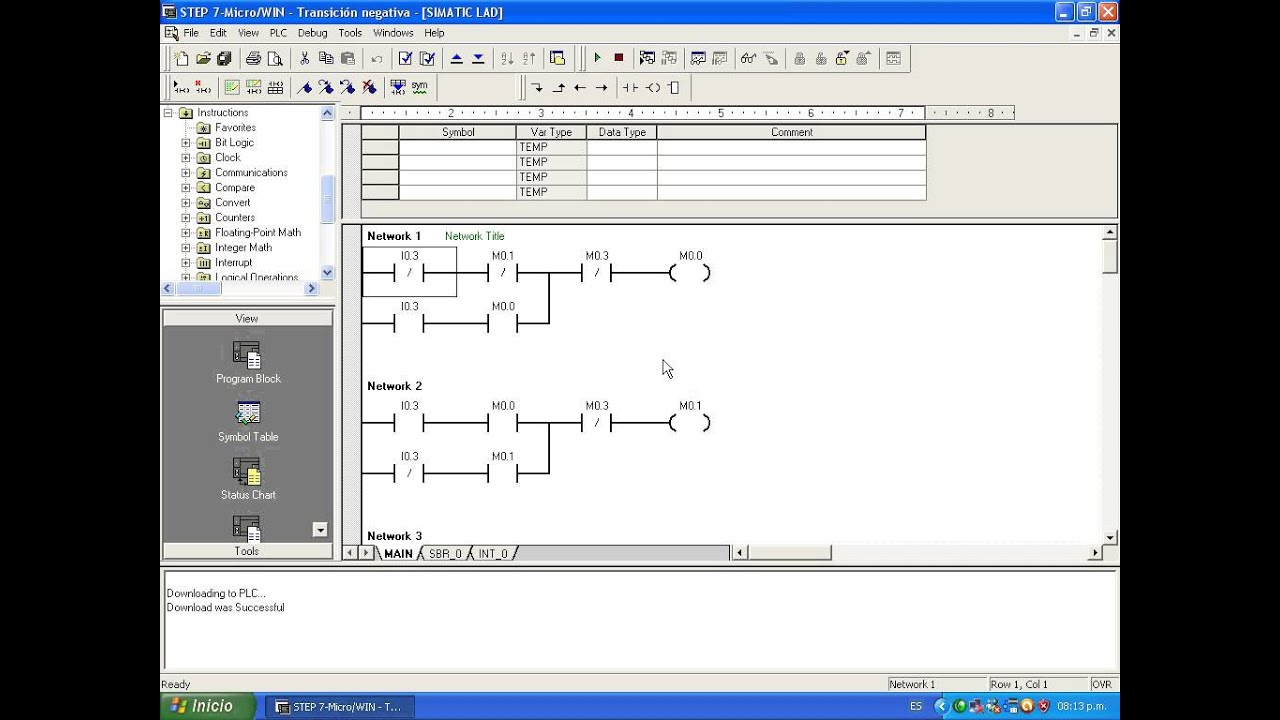
Task: Expand the Compare folder
Action: pos(186,188)
